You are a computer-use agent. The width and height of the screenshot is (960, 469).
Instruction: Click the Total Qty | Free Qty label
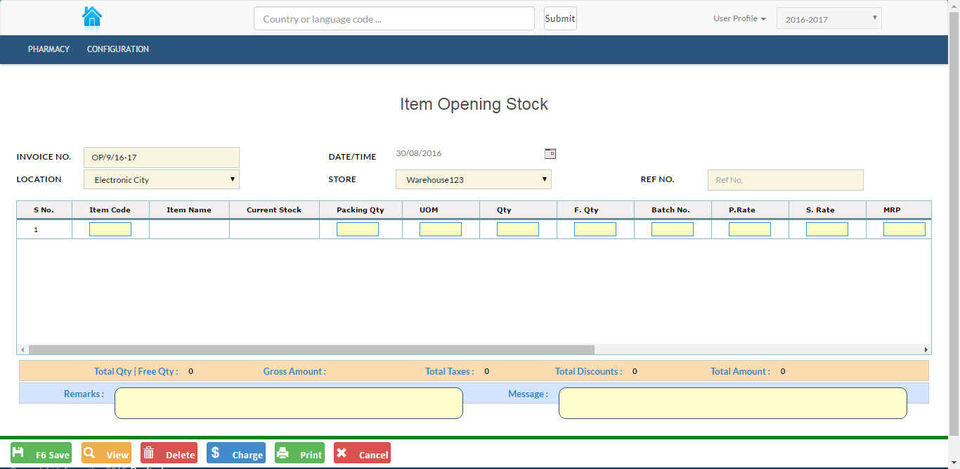coord(136,371)
